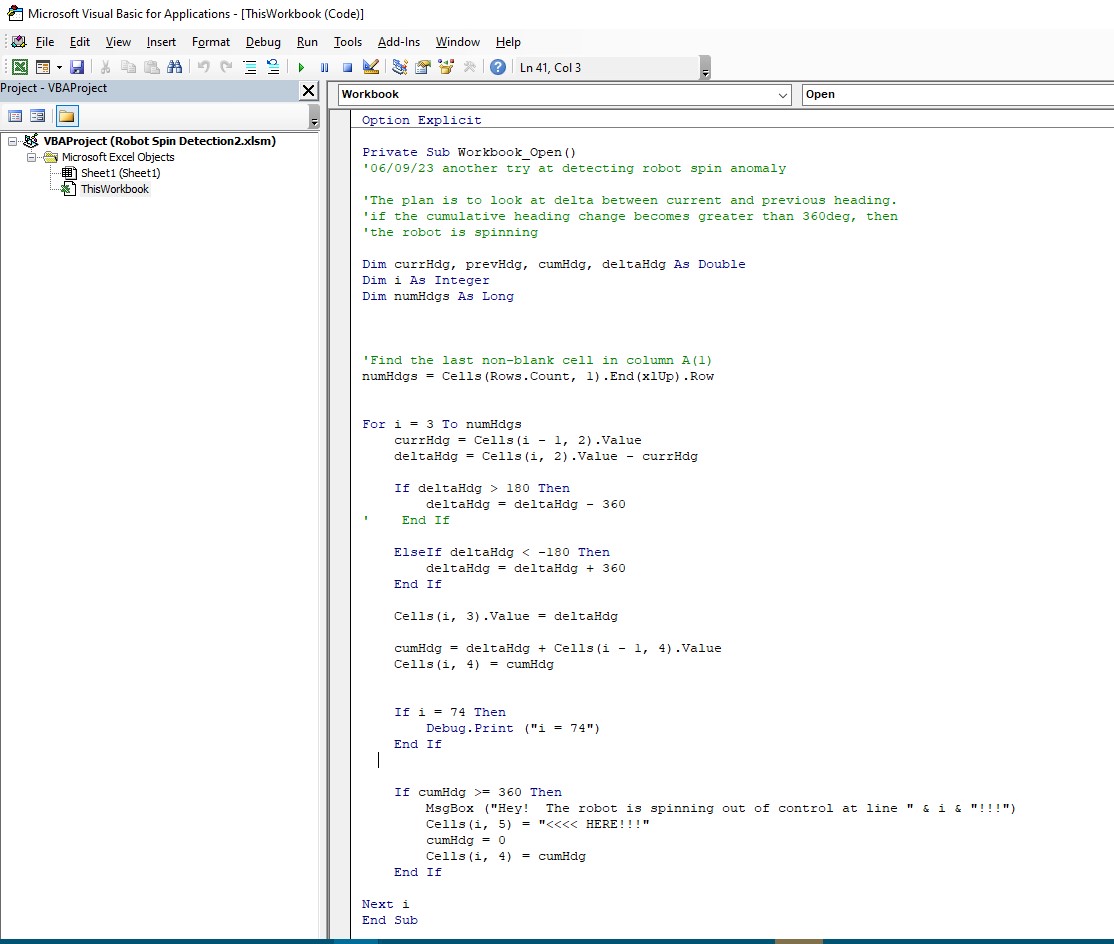Image resolution: width=1114 pixels, height=944 pixels.
Task: Open the Format menu
Action: coord(211,42)
